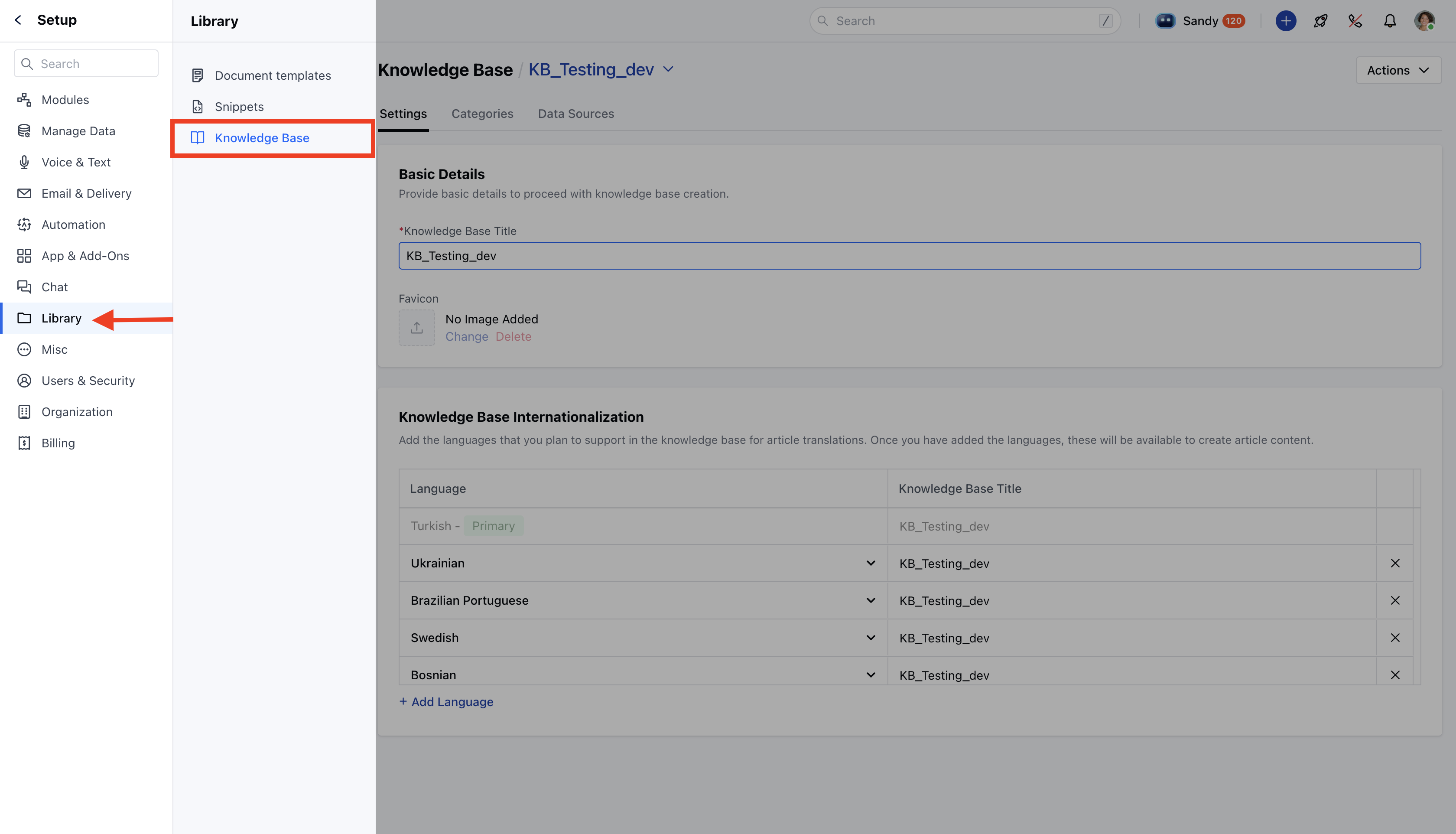Open Automation in the Setup sidebar
The image size is (1456, 834).
73,225
